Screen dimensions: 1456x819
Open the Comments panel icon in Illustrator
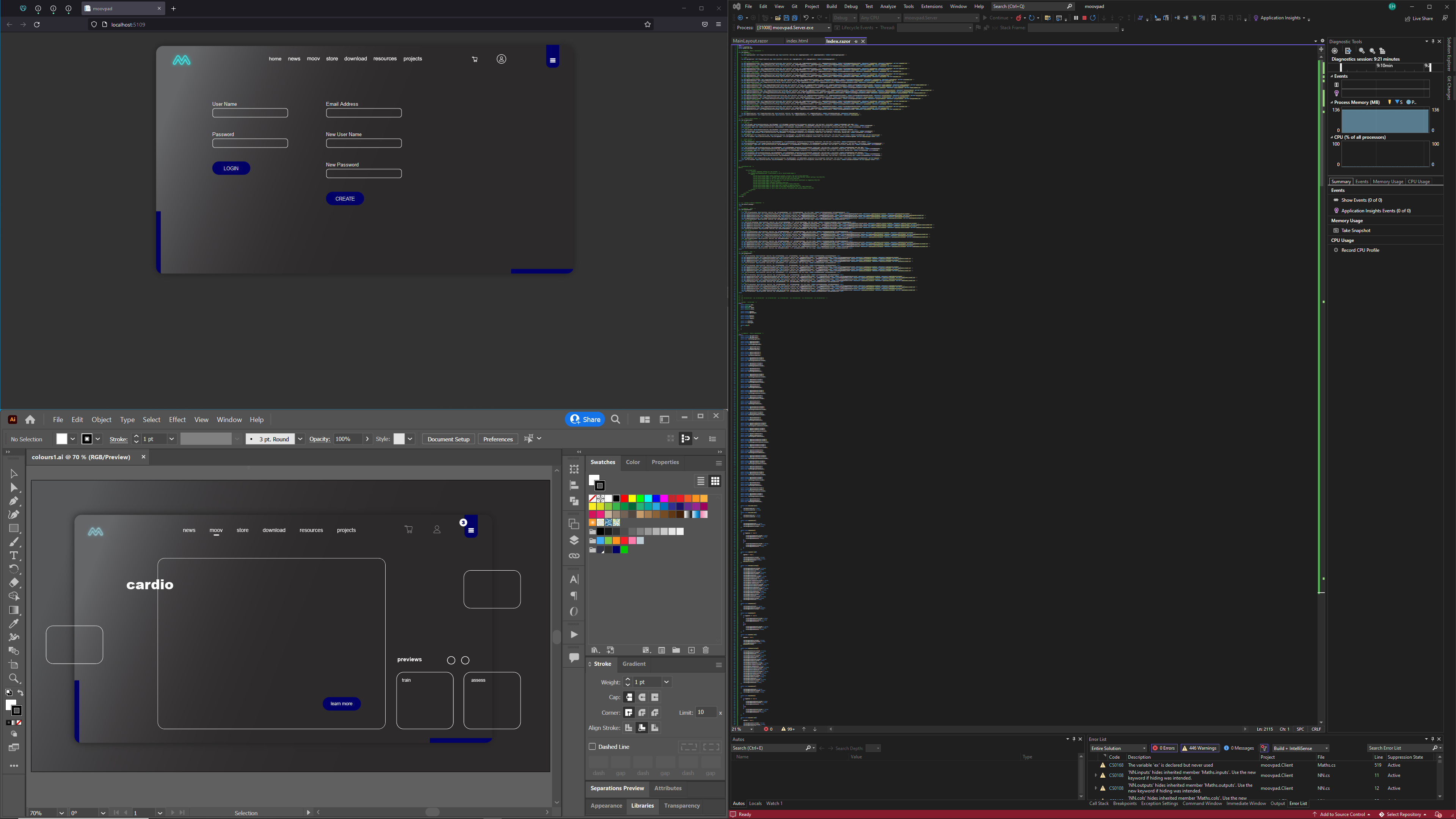574,657
